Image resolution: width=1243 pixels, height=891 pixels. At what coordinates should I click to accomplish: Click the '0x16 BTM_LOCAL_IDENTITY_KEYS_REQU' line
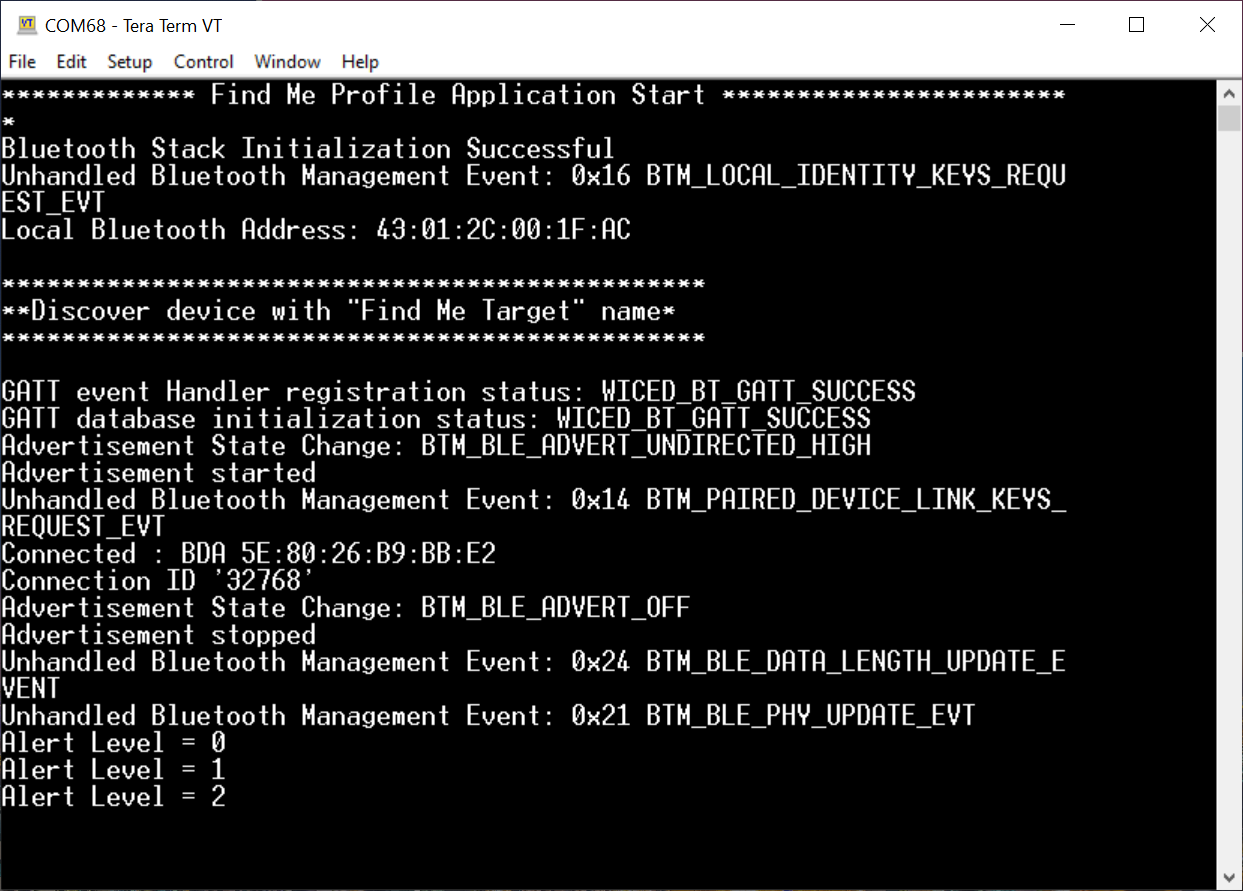tap(533, 176)
